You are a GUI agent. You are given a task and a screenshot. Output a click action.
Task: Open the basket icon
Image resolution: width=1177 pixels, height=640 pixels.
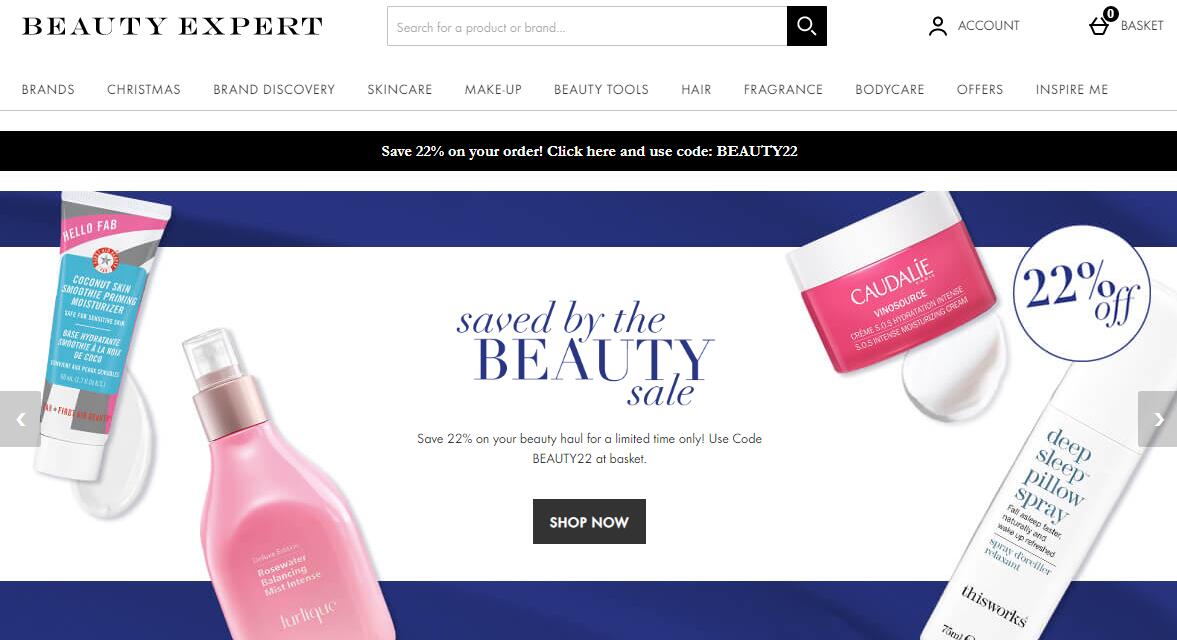(x=1099, y=27)
